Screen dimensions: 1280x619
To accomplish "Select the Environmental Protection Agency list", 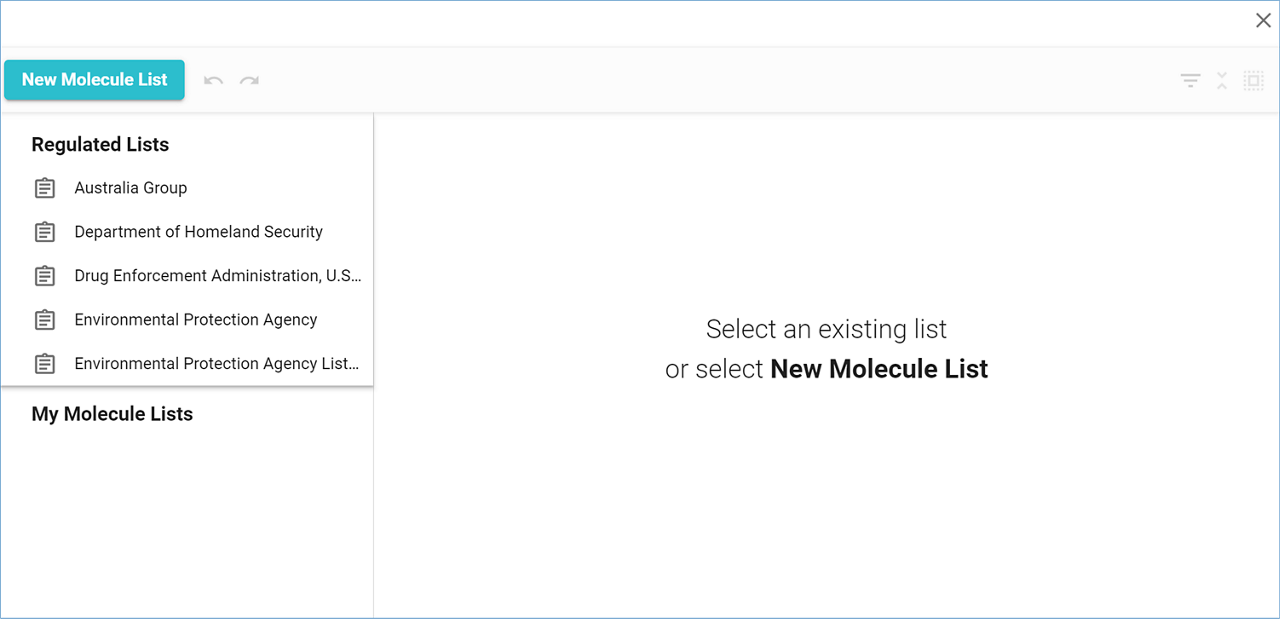I will pos(195,320).
